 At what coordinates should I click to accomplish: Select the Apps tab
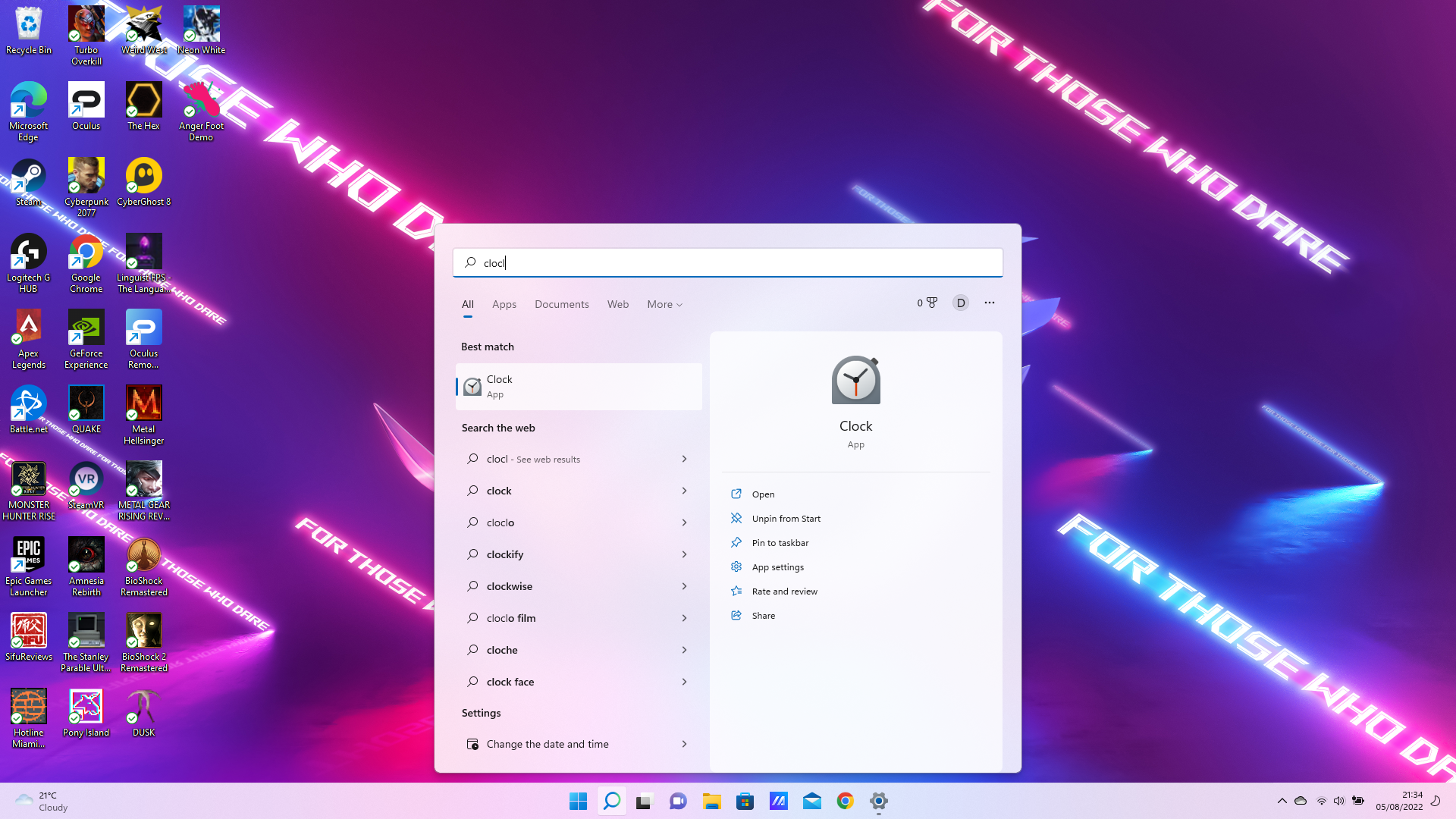coord(505,304)
